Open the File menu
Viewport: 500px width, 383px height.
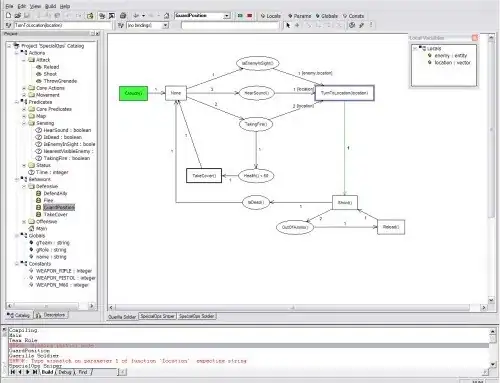point(9,6)
